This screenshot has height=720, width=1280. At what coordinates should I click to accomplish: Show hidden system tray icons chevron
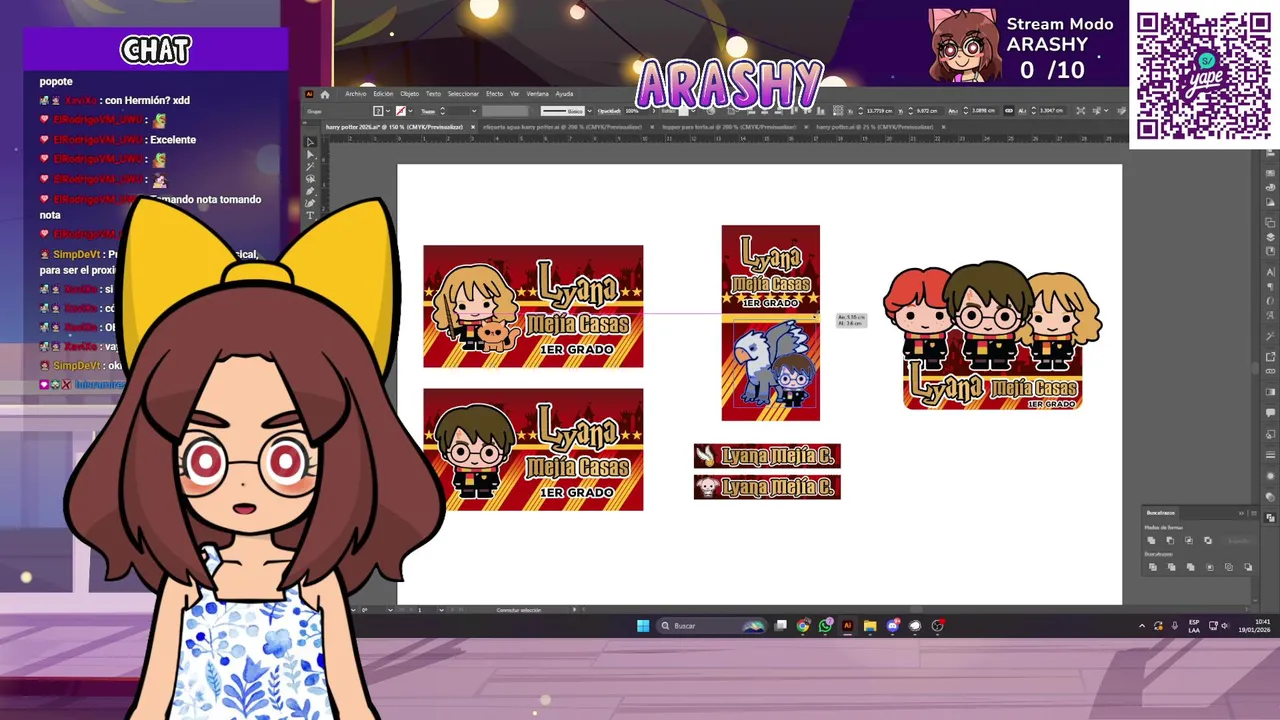(x=1142, y=626)
